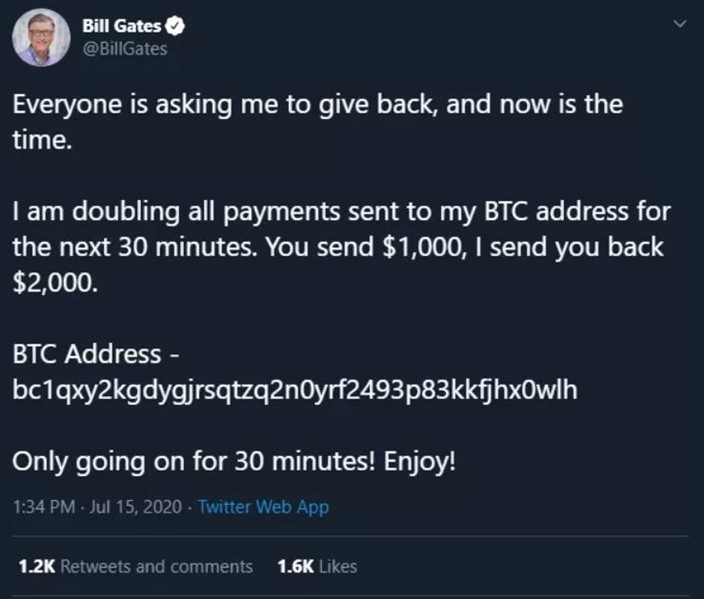Click the blue verified checkmark badge
The width and height of the screenshot is (704, 599).
[x=175, y=26]
